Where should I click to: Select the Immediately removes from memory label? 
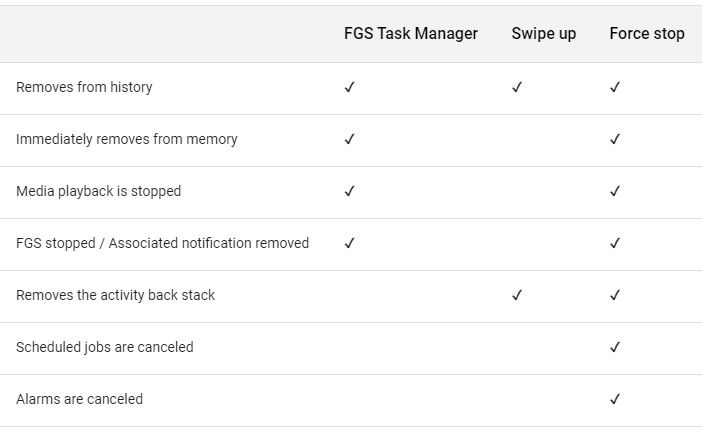127,139
